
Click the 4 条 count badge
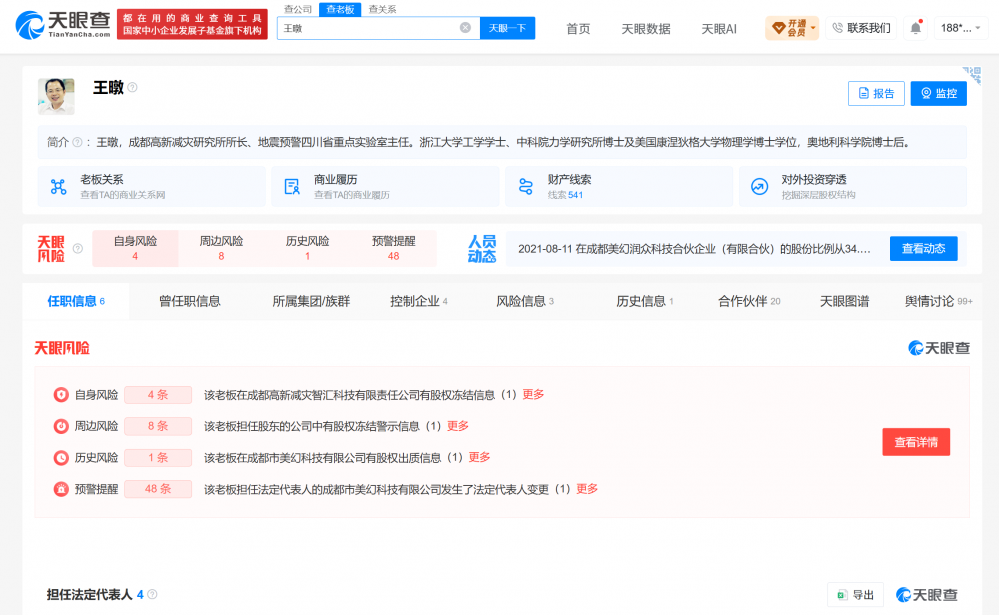tap(158, 395)
